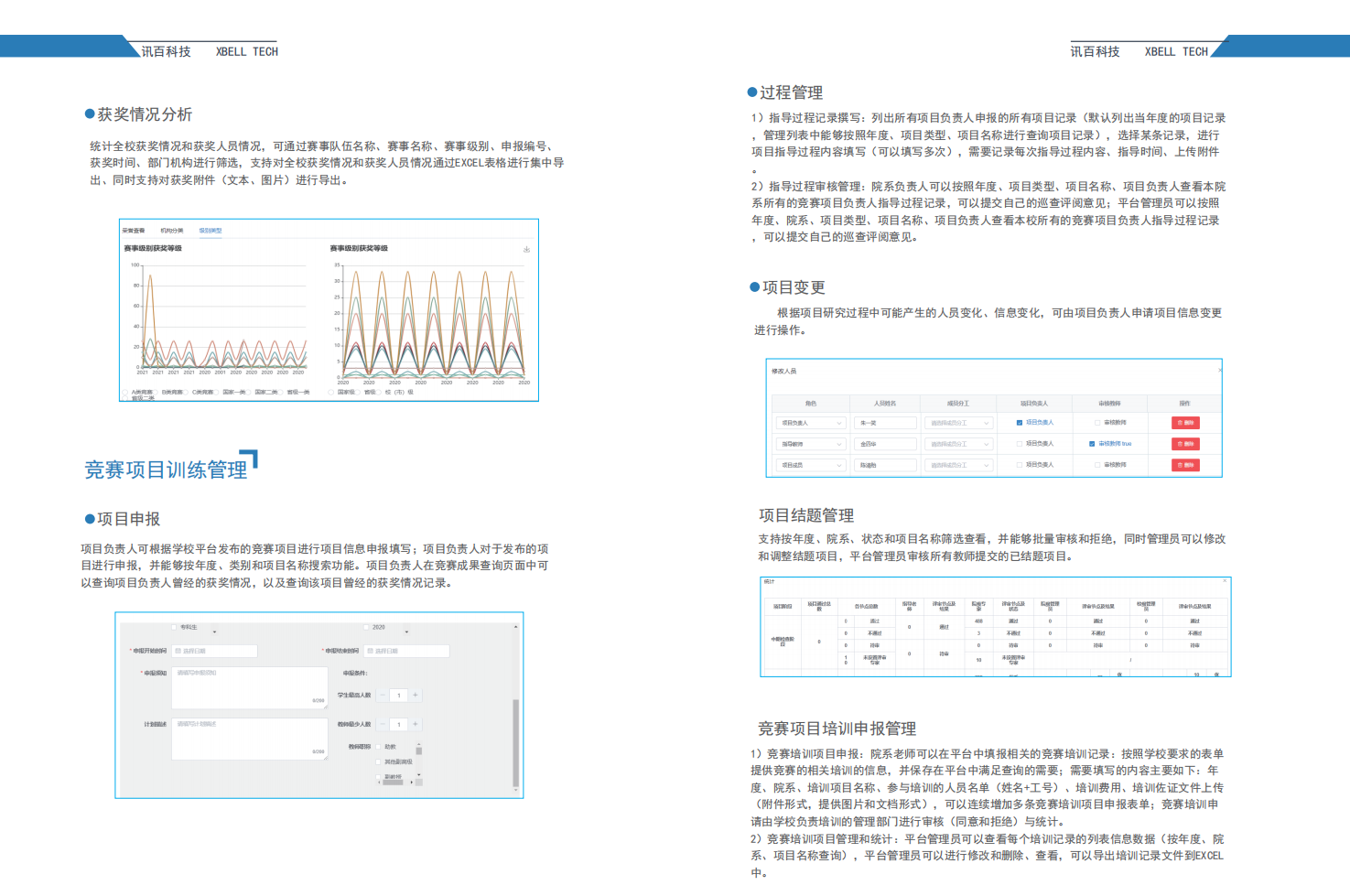Click the calendar icon in 申报开始时间 field
This screenshot has height=896, width=1350.
[178, 651]
